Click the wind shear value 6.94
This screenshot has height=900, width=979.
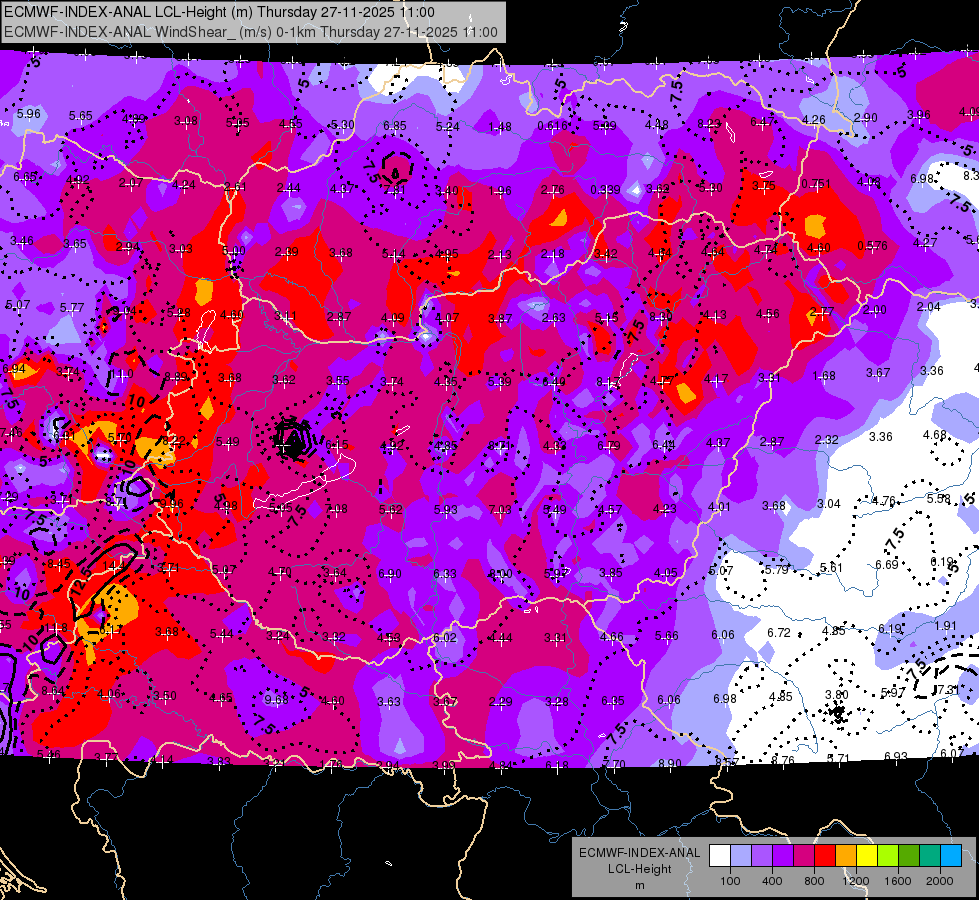[14, 368]
